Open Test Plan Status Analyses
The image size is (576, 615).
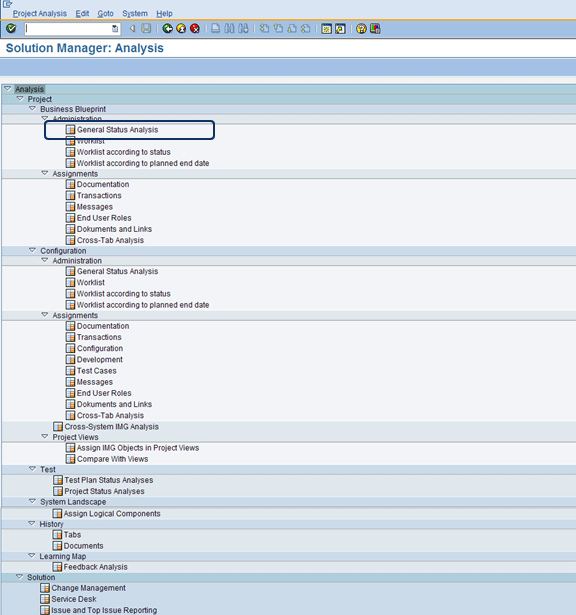[109, 480]
